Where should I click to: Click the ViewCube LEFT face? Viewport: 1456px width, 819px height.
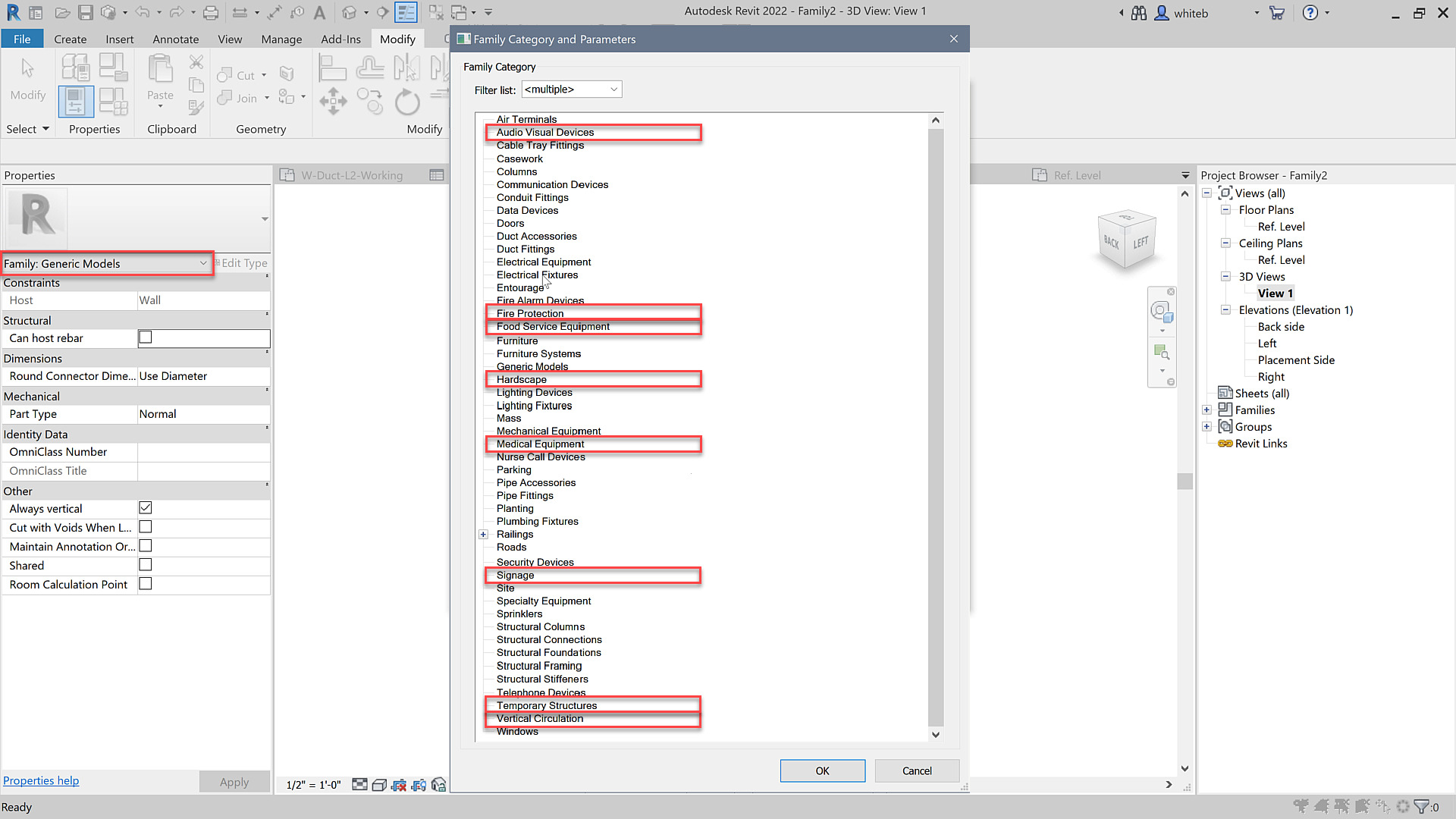tap(1141, 243)
